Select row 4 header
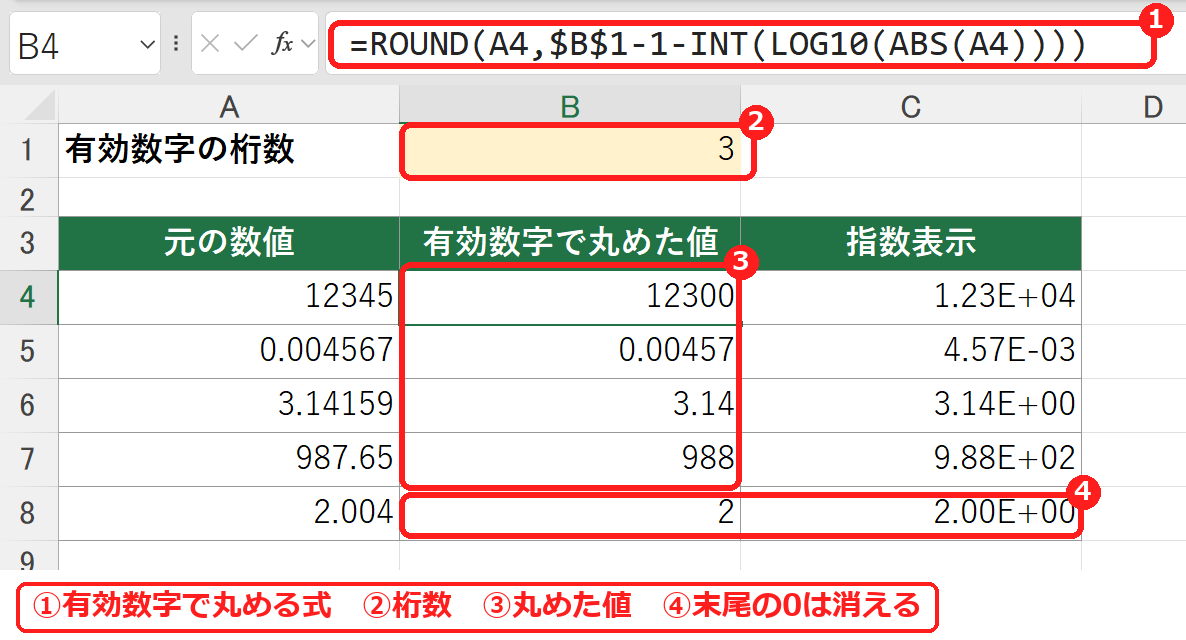Viewport: 1186px width, 640px height. (28, 297)
